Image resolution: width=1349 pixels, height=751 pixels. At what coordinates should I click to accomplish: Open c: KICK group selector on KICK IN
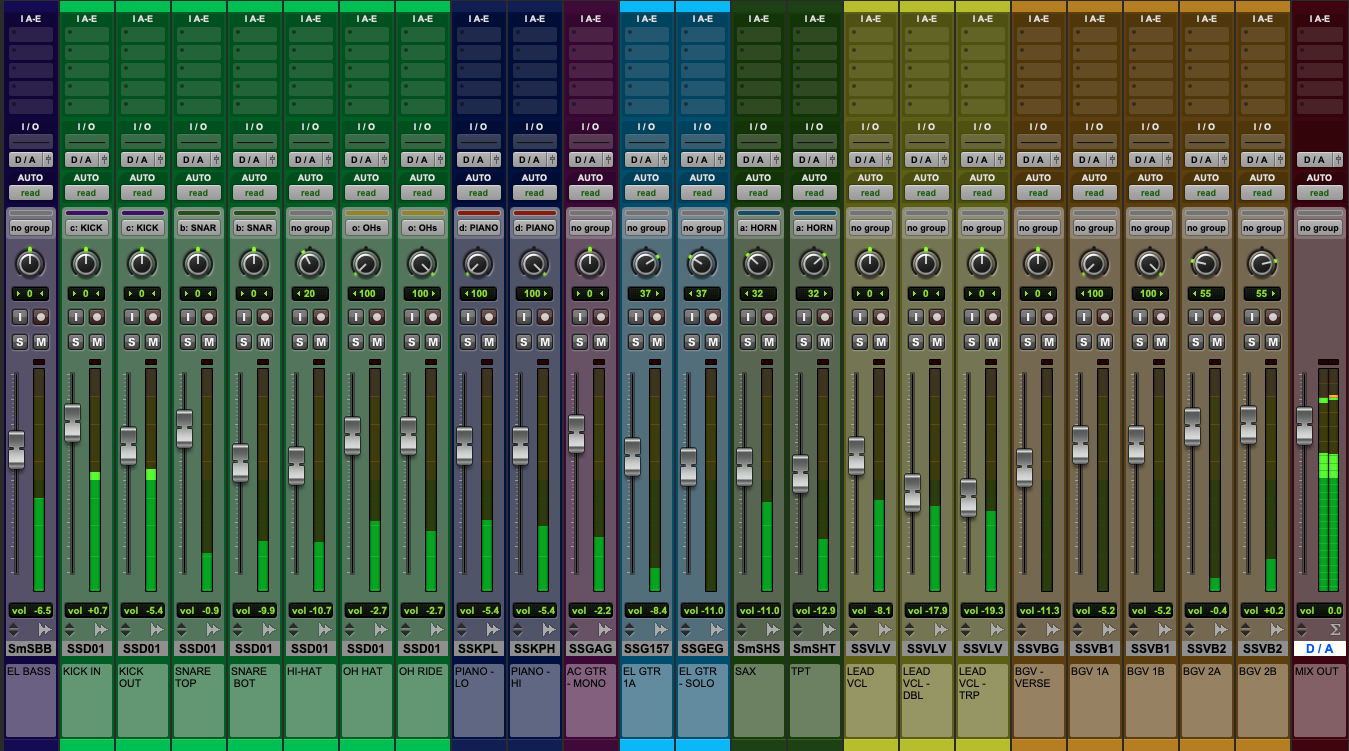pyautogui.click(x=87, y=227)
